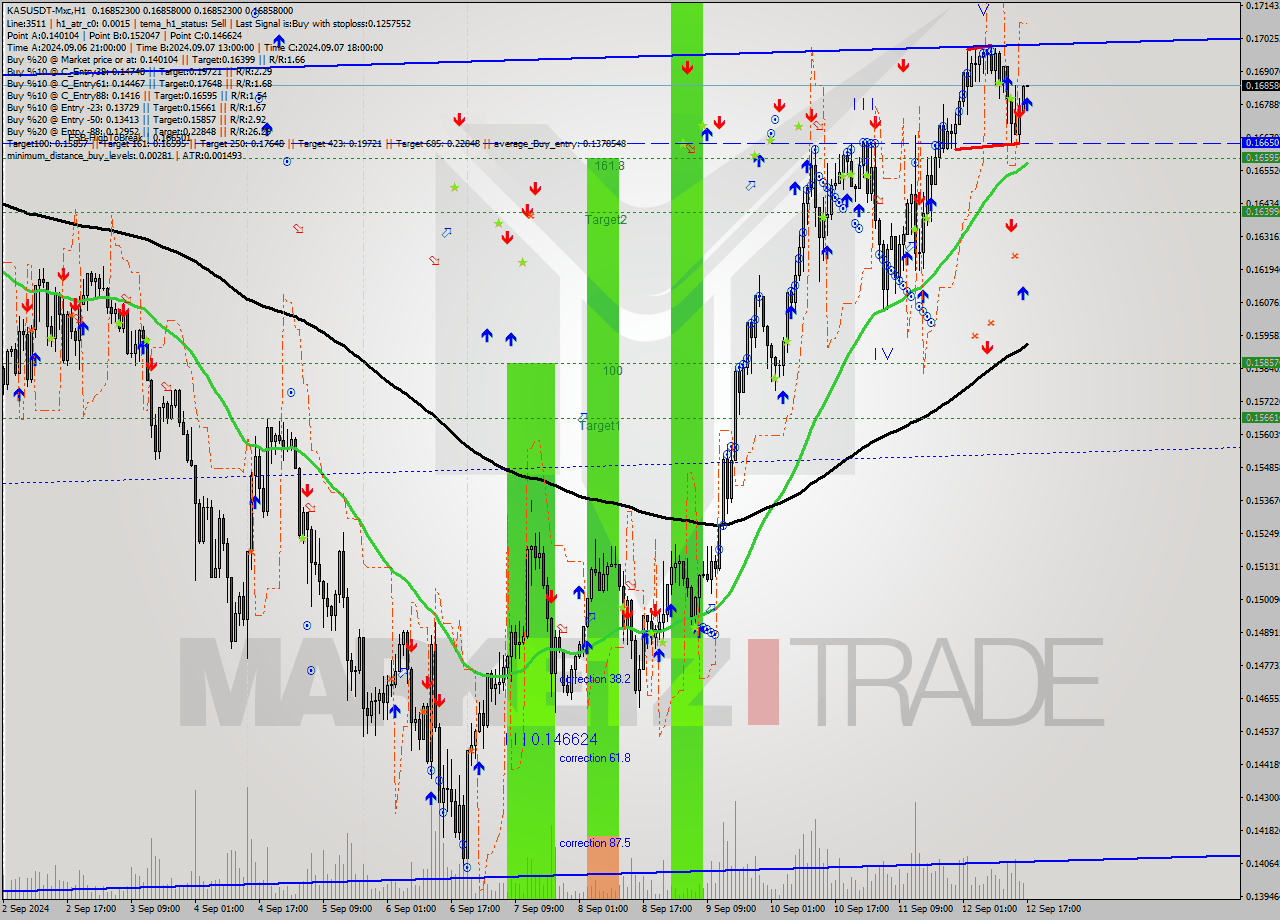Viewport: 1280px width, 920px height.
Task: Click the '161.8' Fibonacci level label
Action: [610, 166]
